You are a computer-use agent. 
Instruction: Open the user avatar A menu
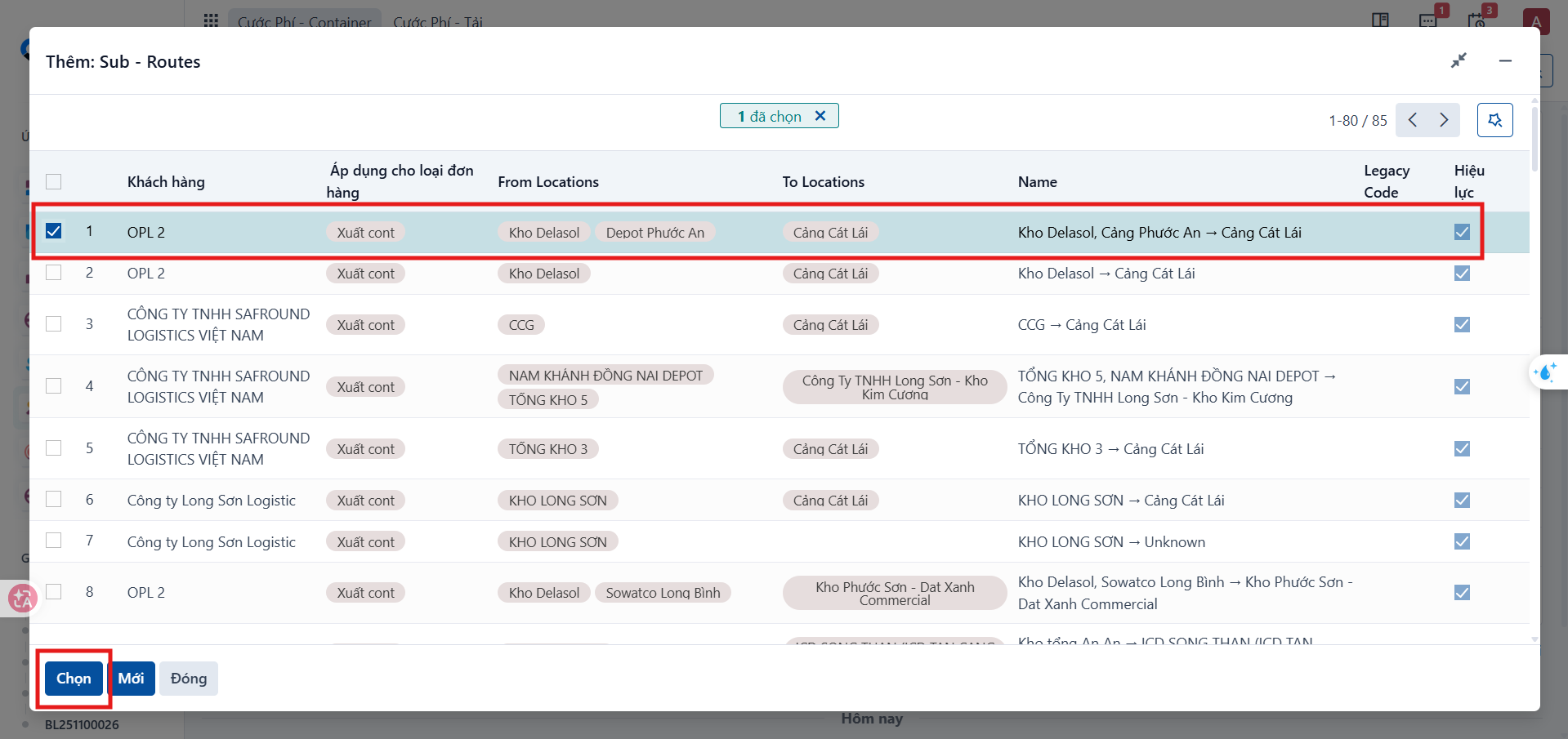click(x=1535, y=21)
